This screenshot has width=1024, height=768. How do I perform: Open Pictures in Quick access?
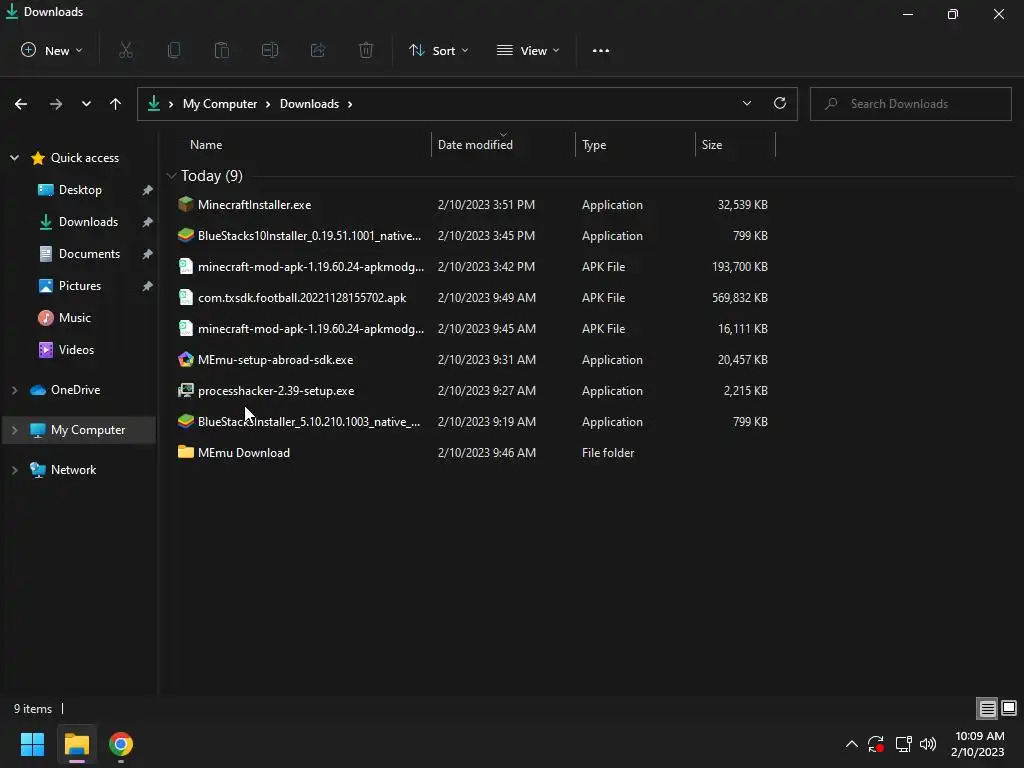coord(80,285)
